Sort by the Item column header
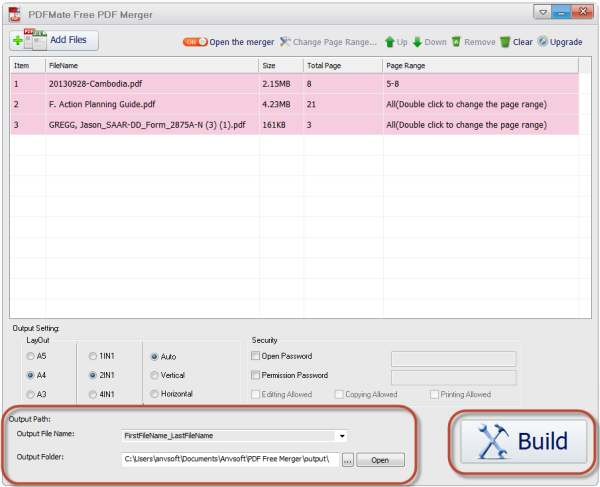600x487 pixels. click(28, 65)
